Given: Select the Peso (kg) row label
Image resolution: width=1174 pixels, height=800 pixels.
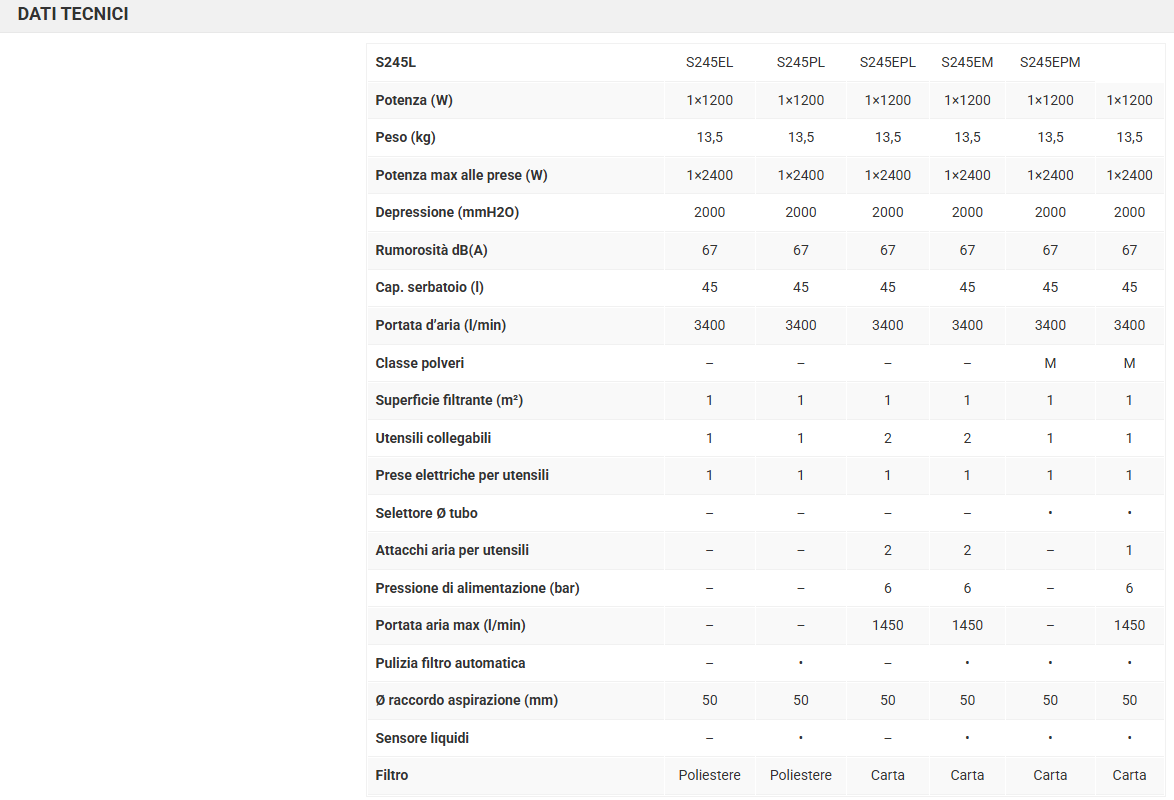Looking at the screenshot, I should pos(405,137).
